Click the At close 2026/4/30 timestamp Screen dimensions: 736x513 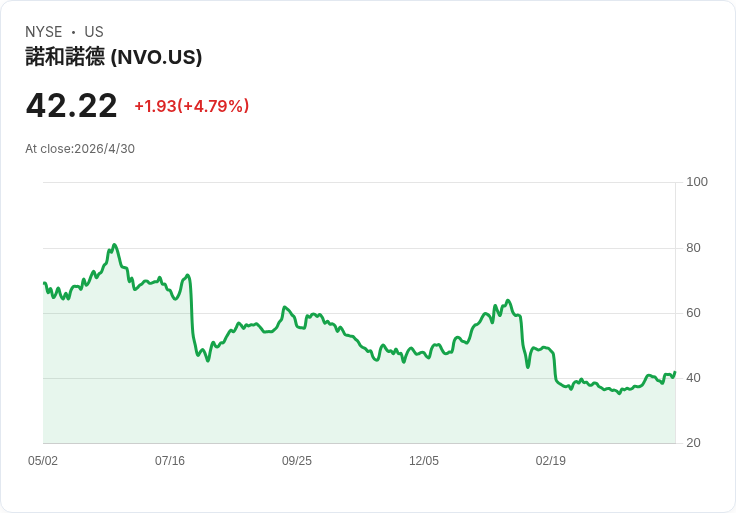[80, 149]
